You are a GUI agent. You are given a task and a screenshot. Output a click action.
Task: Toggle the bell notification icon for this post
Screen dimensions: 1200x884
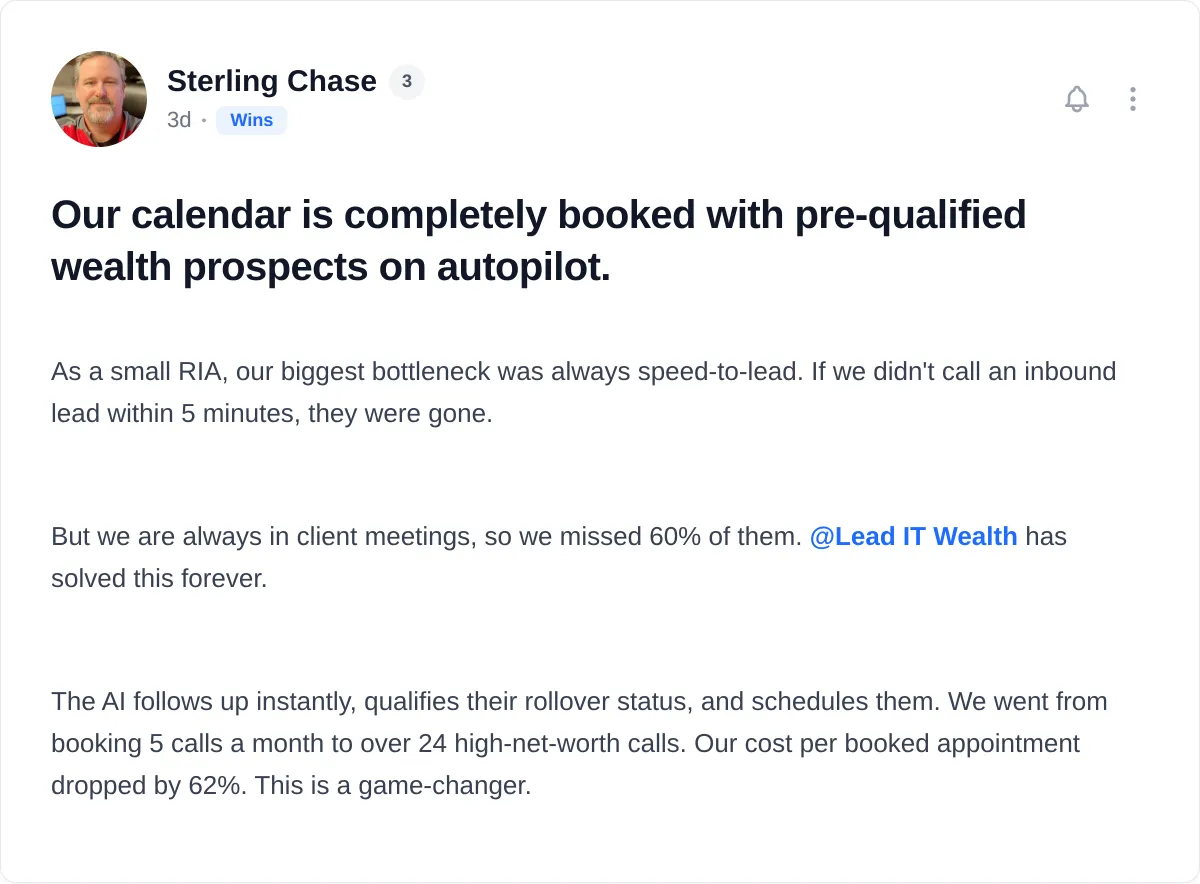1077,99
